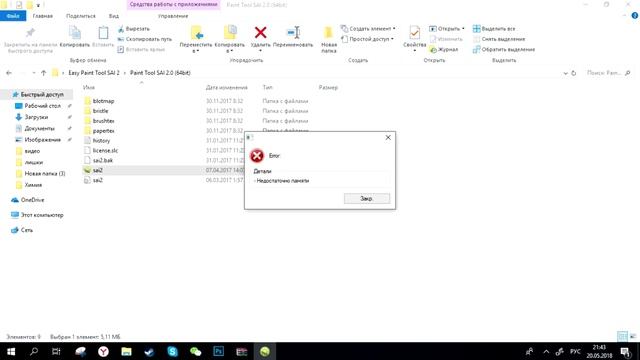Click the Size (Размер) column header
This screenshot has height=360, width=640.
point(328,87)
